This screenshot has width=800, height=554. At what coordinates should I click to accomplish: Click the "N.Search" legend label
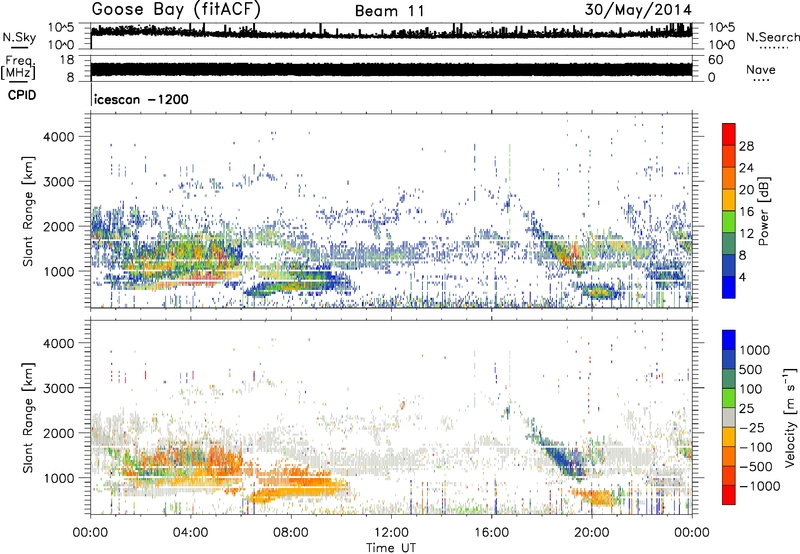click(x=772, y=37)
